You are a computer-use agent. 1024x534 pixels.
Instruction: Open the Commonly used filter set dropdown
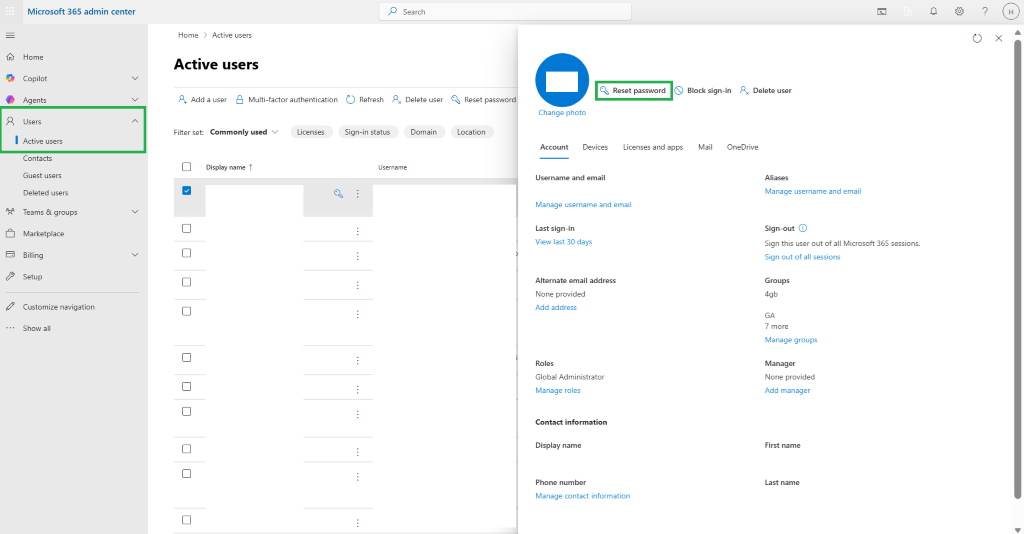[x=244, y=132]
